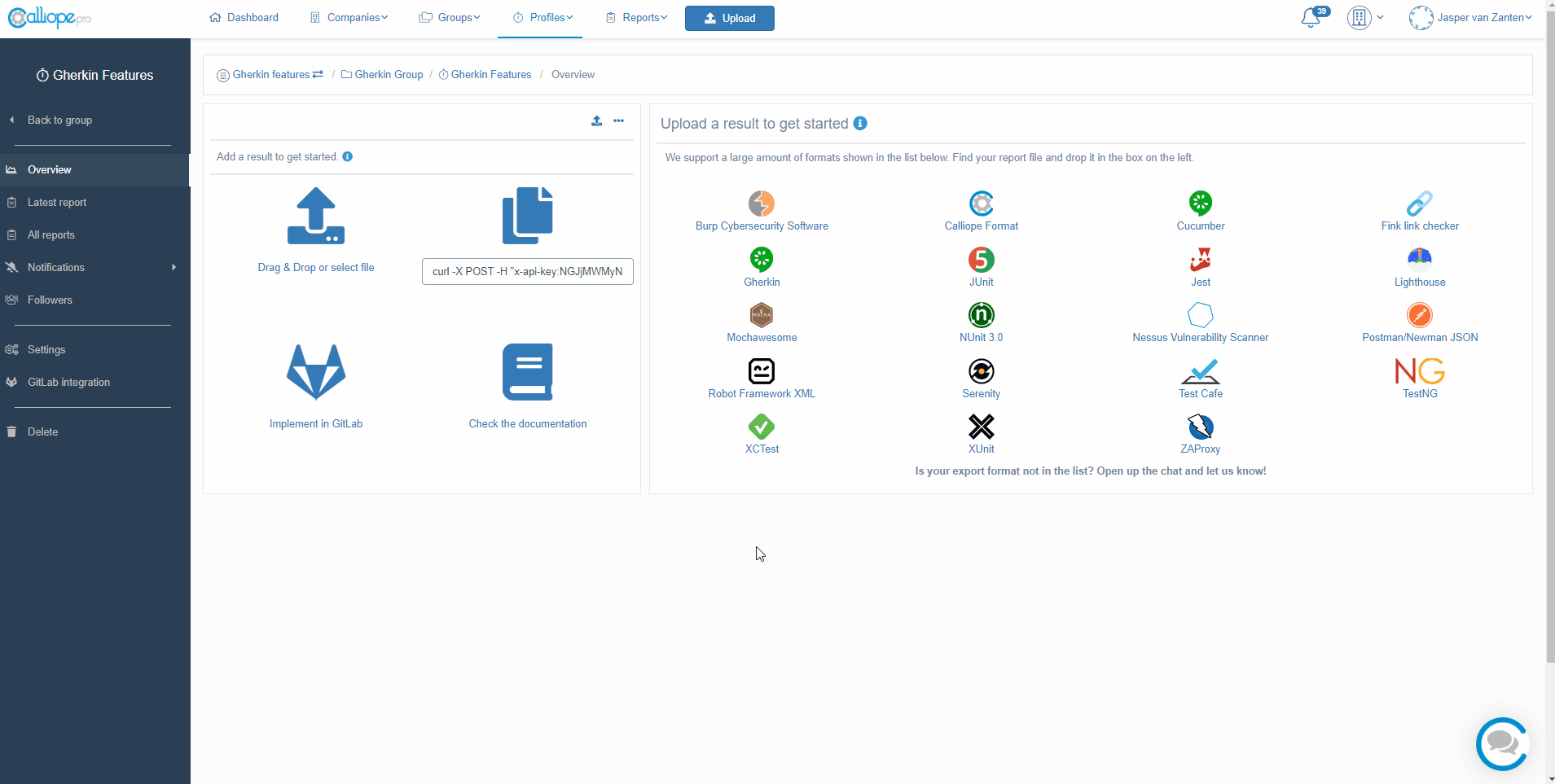The image size is (1555, 784).
Task: Expand the Groups dropdown menu
Action: (x=450, y=17)
